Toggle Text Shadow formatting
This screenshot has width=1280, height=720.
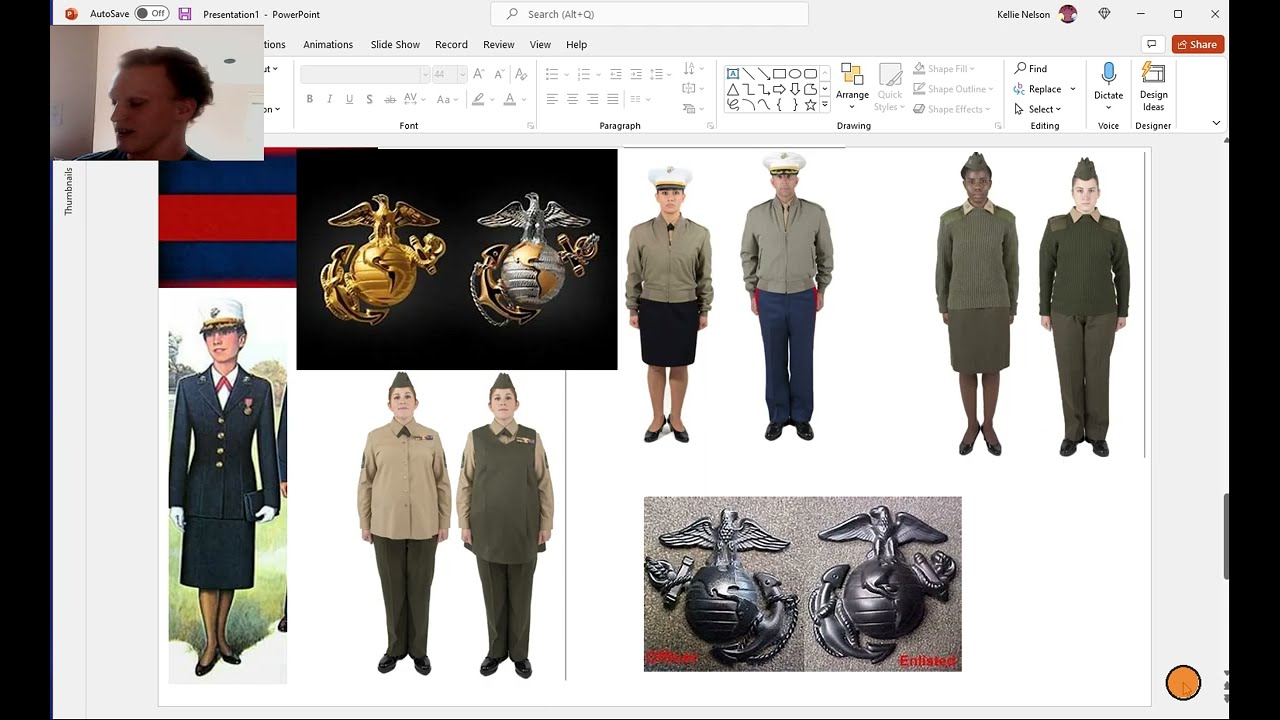point(369,99)
